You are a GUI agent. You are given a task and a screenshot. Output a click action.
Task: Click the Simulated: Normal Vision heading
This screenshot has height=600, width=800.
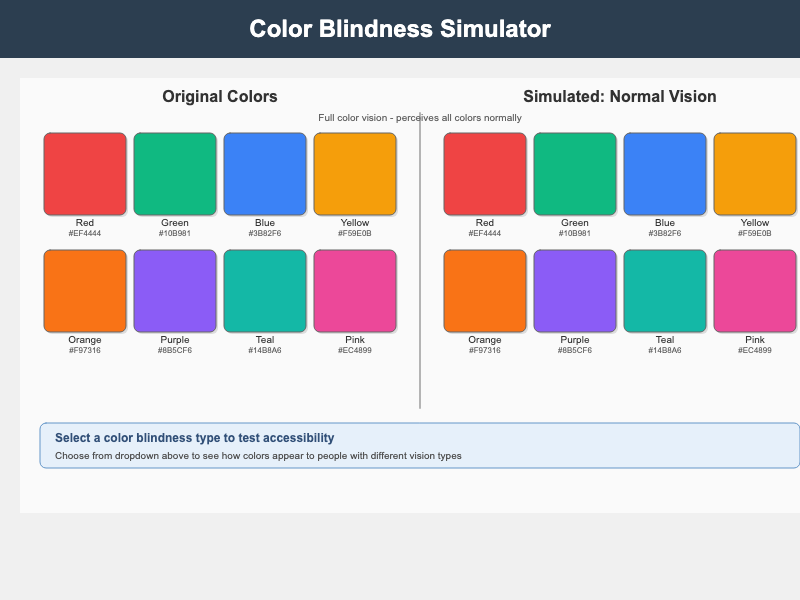[x=619, y=96]
